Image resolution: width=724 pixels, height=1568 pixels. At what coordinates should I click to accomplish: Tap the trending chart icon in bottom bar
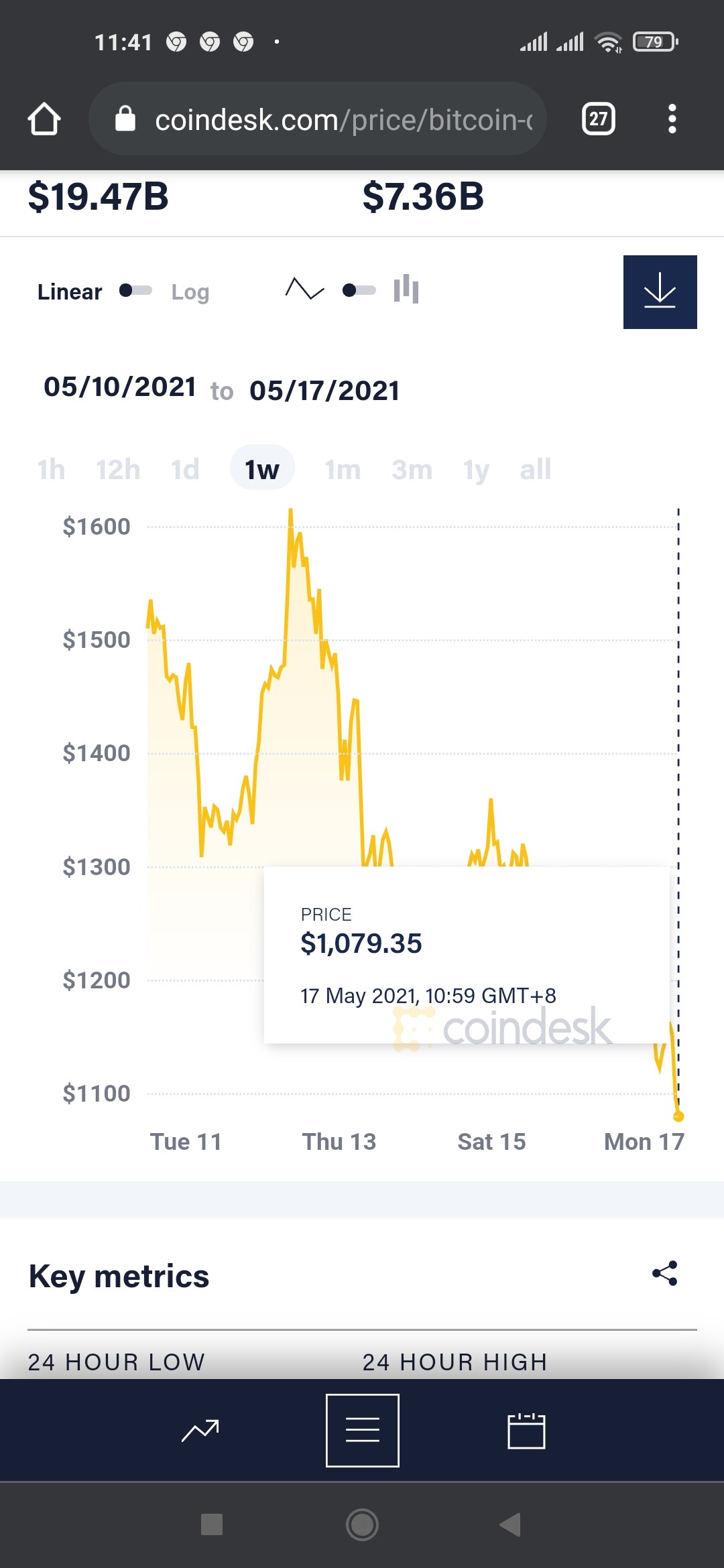pyautogui.click(x=200, y=1431)
